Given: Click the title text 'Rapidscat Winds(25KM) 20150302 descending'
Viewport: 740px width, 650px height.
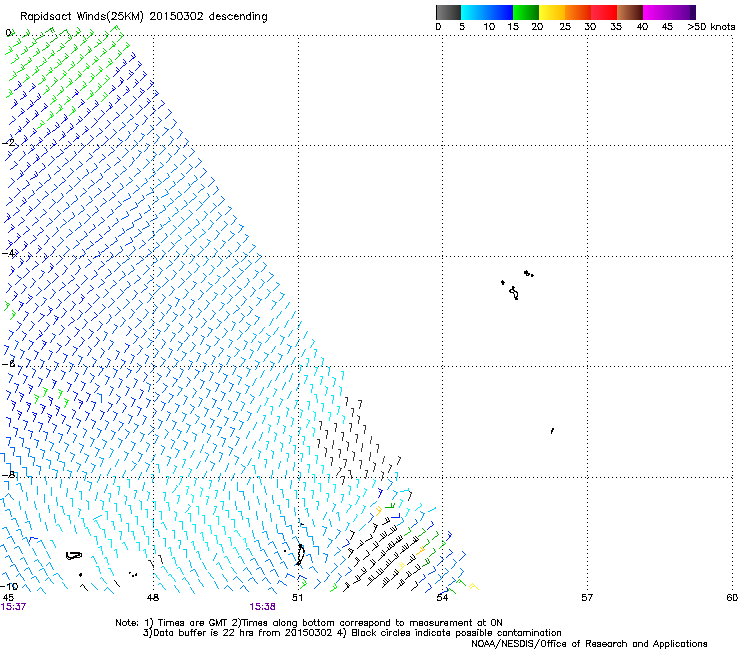Looking at the screenshot, I should [x=143, y=16].
